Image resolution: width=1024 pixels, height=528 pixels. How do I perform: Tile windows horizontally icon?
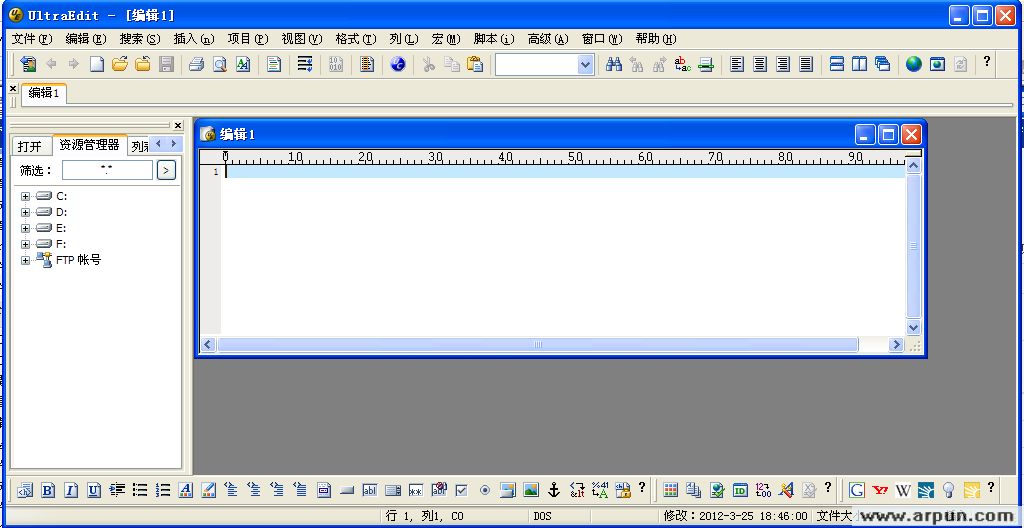837,64
